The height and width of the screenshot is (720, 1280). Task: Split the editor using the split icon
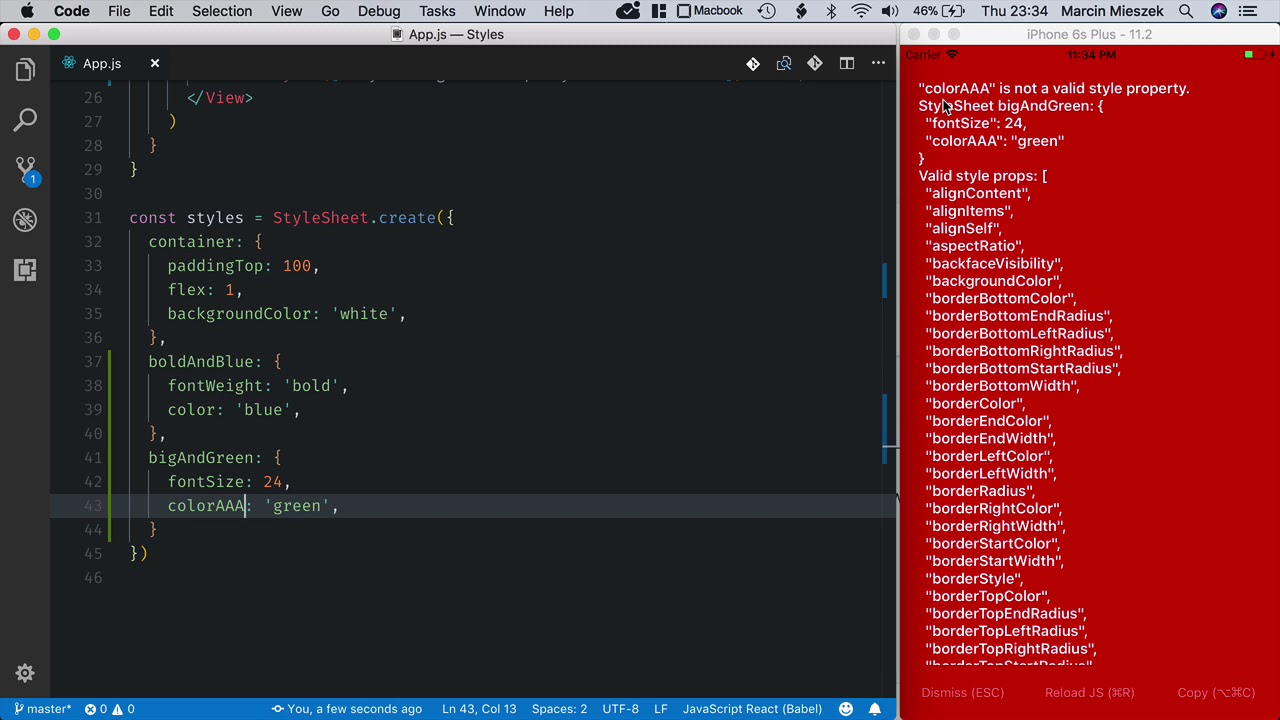pyautogui.click(x=847, y=63)
